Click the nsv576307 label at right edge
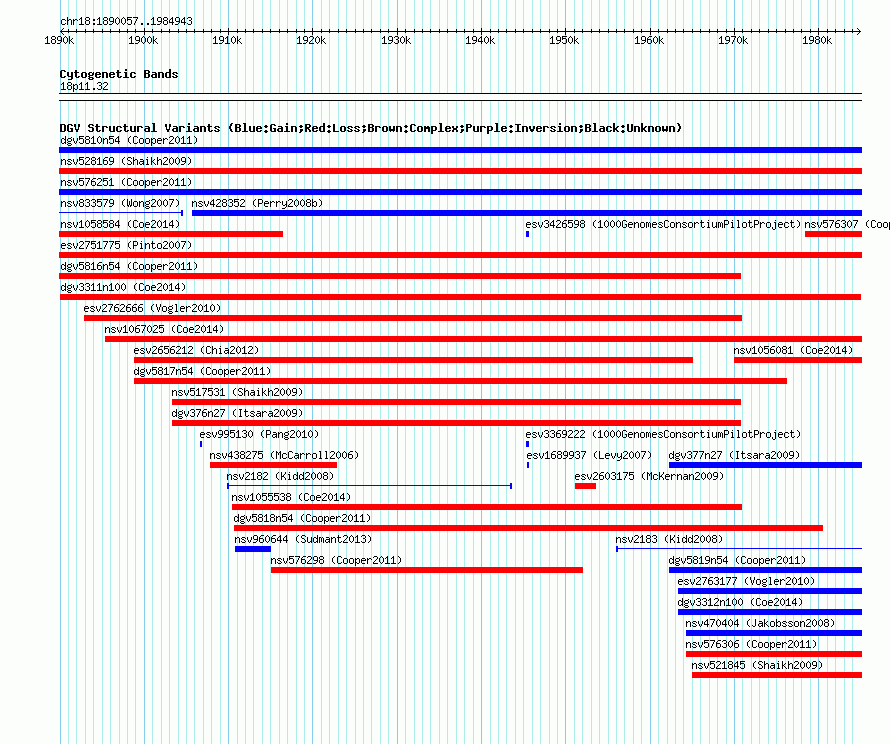 pyautogui.click(x=847, y=224)
